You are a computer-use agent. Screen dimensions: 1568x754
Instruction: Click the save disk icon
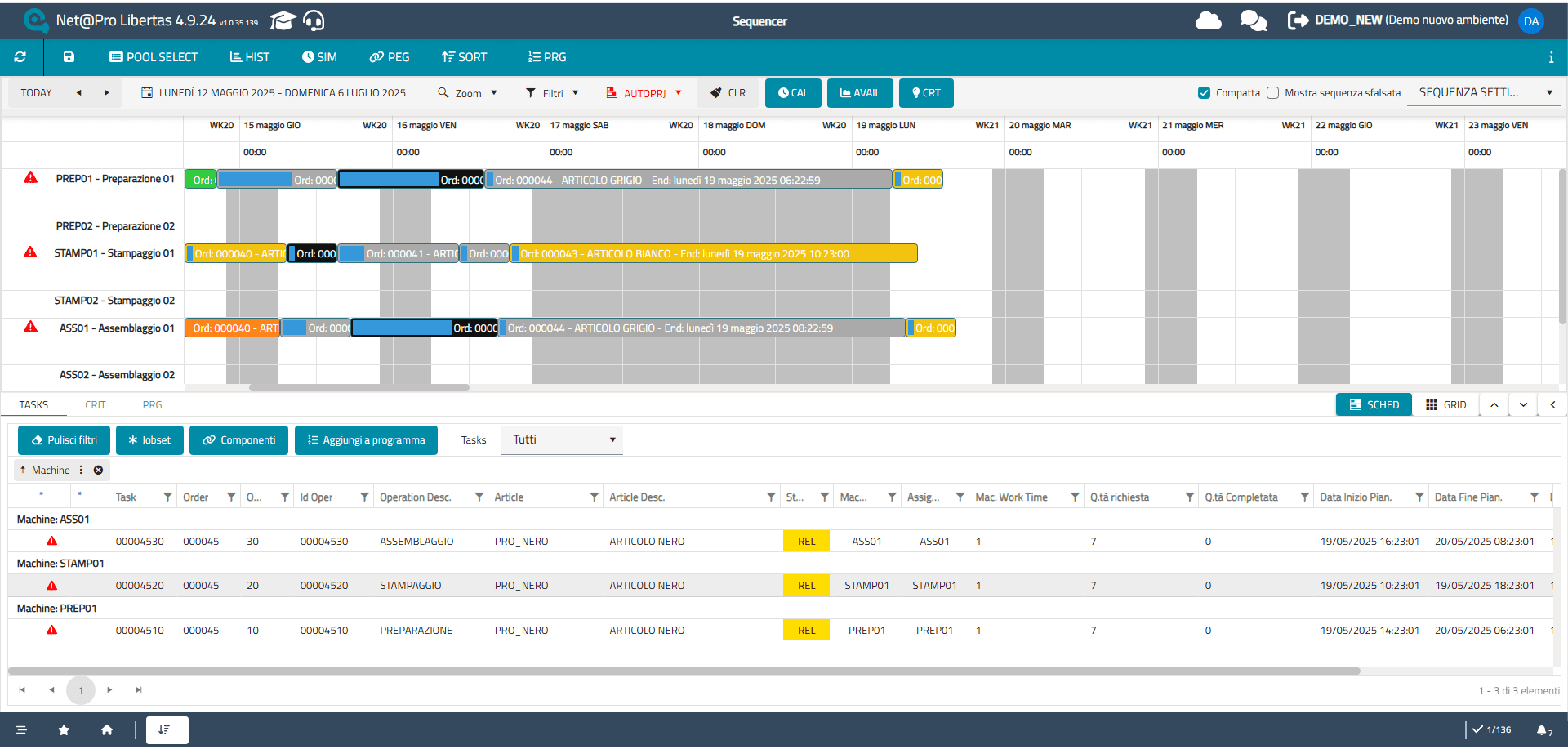(x=69, y=57)
